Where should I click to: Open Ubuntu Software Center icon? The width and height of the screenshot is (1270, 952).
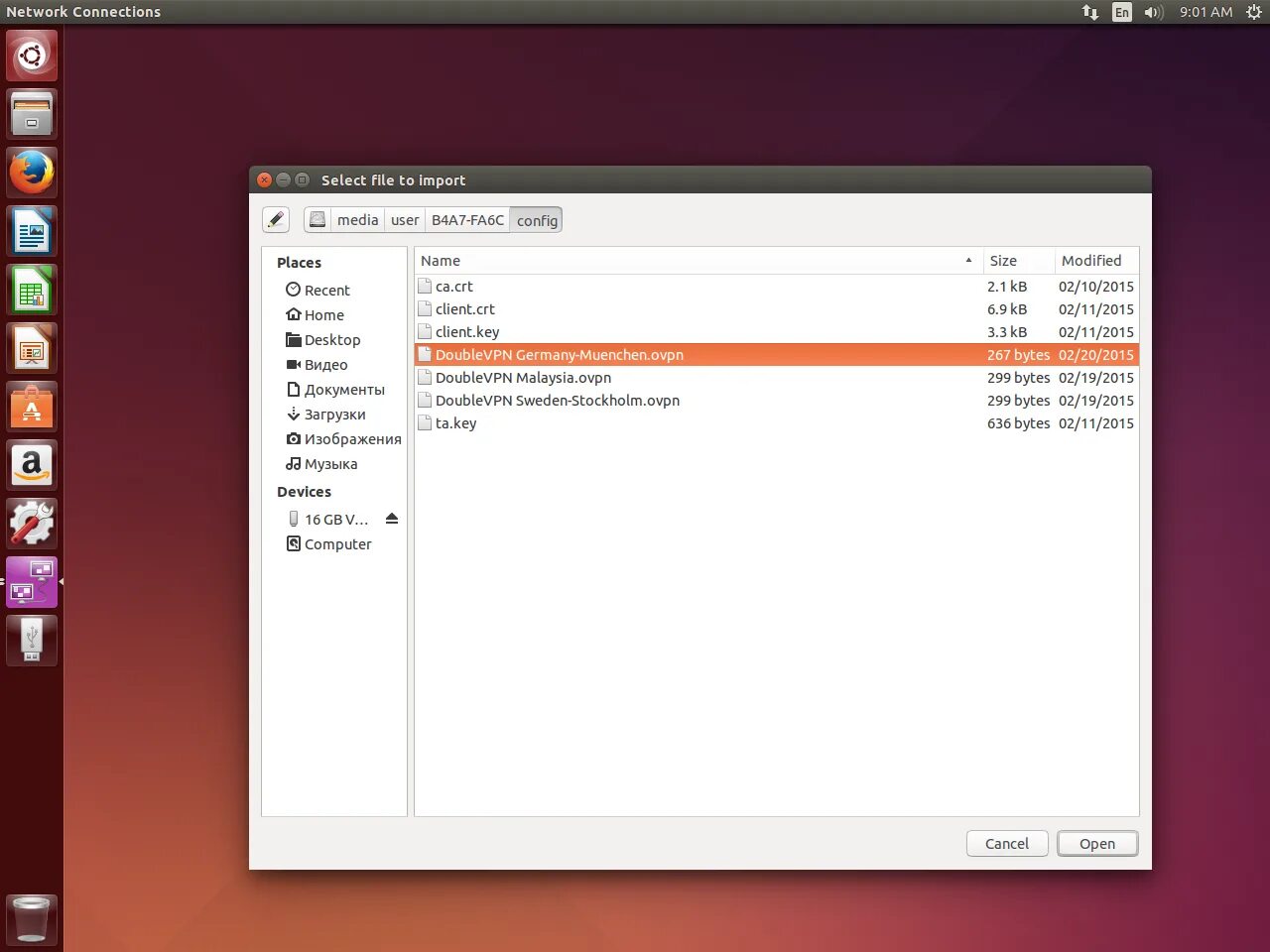32,407
